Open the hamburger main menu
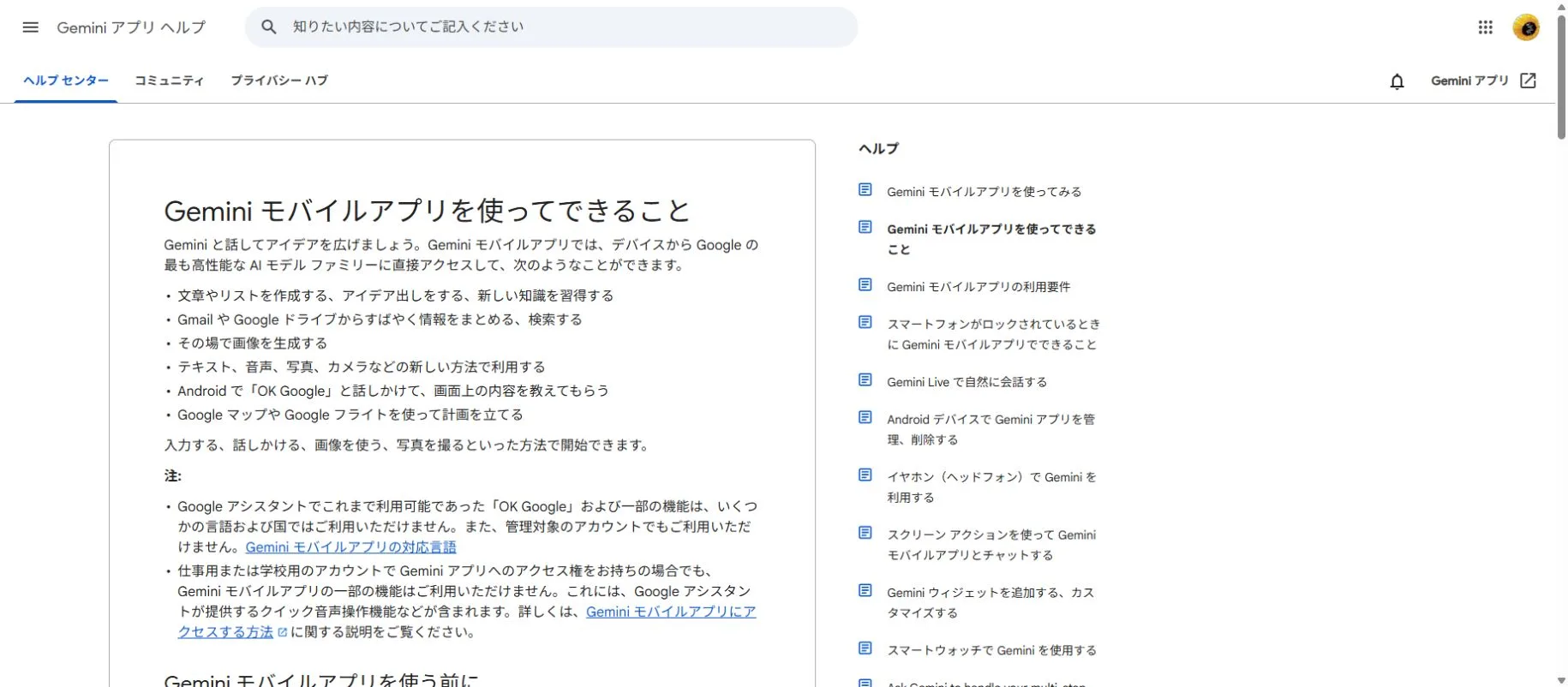Image resolution: width=1568 pixels, height=687 pixels. (x=30, y=27)
